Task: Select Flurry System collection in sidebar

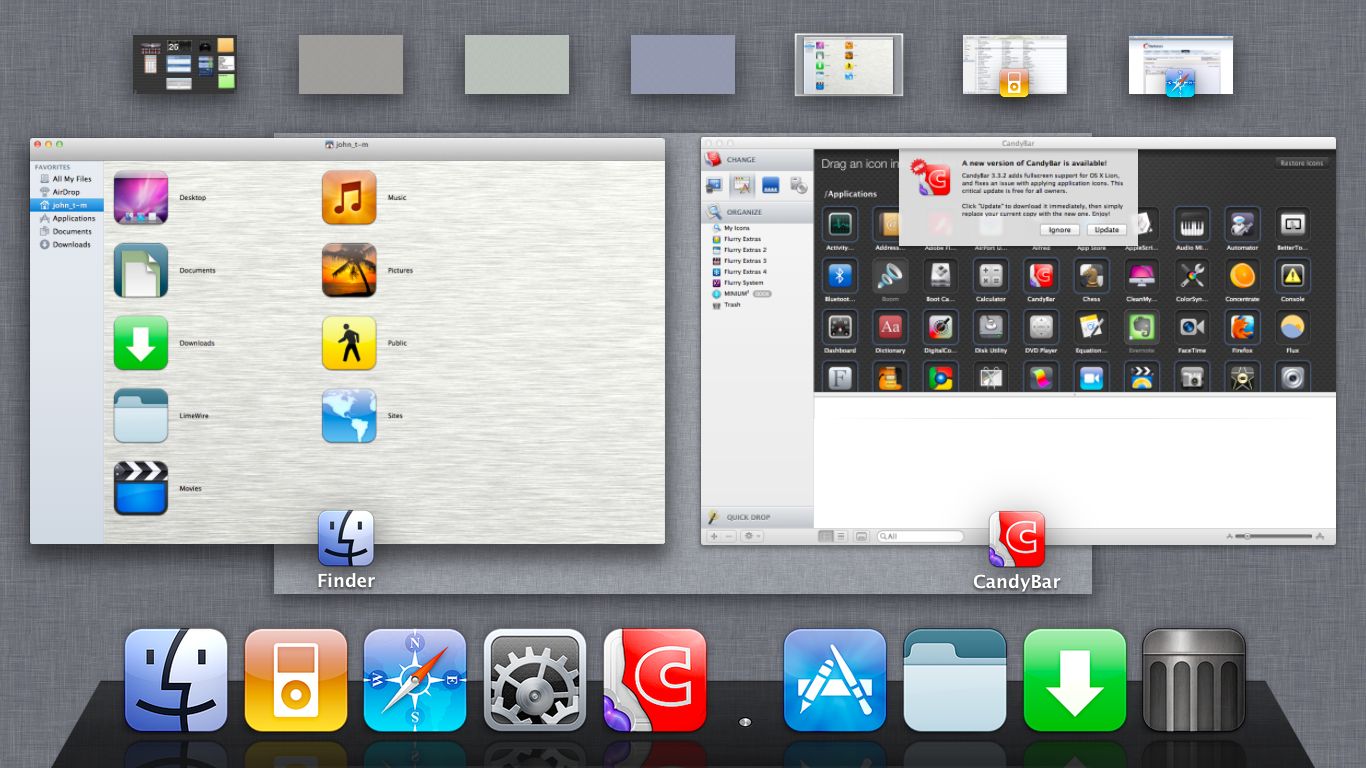Action: coord(757,283)
